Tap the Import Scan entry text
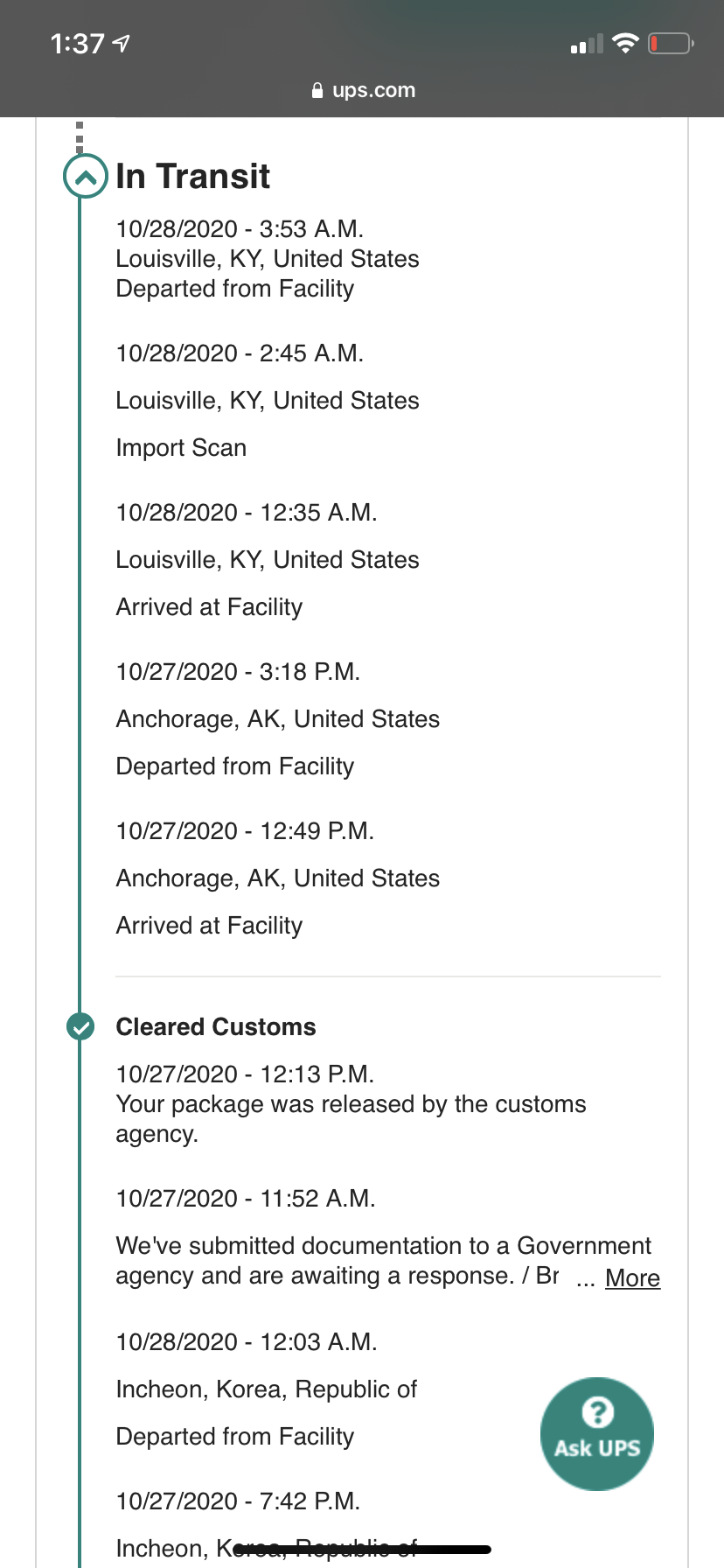Image resolution: width=724 pixels, height=1568 pixels. pyautogui.click(x=181, y=448)
